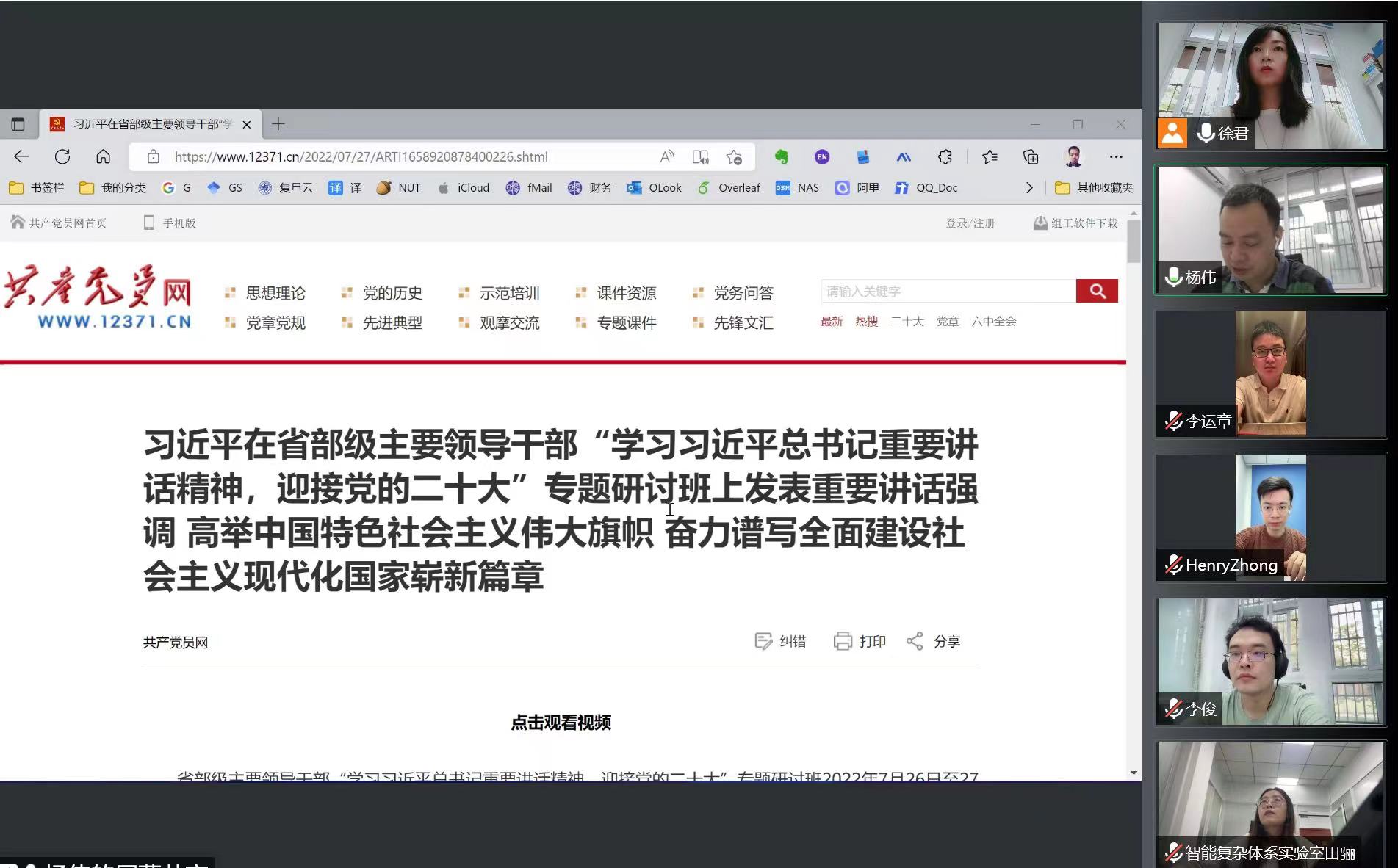This screenshot has height=868, width=1398.
Task: Open the Evernote extension icon
Action: coord(781,156)
